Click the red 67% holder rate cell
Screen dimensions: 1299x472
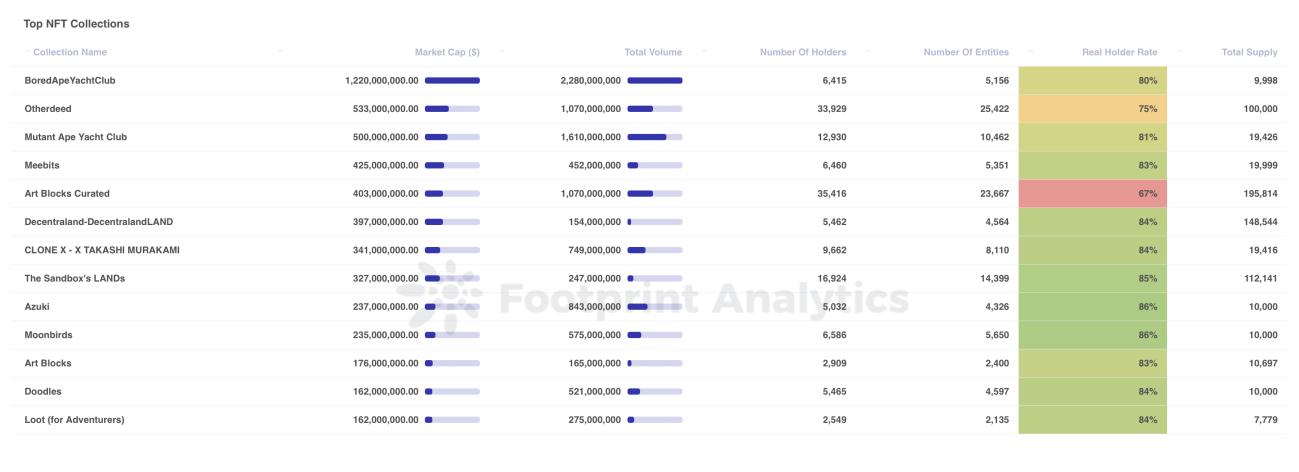[x=1092, y=193]
